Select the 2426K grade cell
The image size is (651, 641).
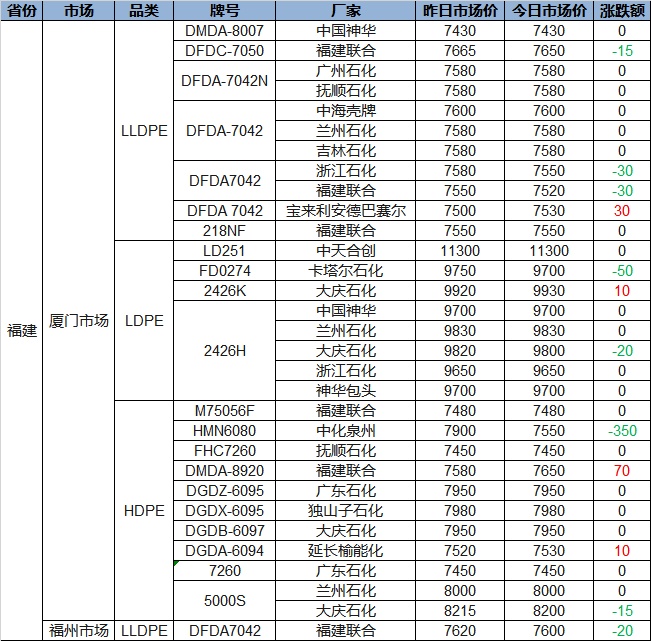(x=225, y=291)
